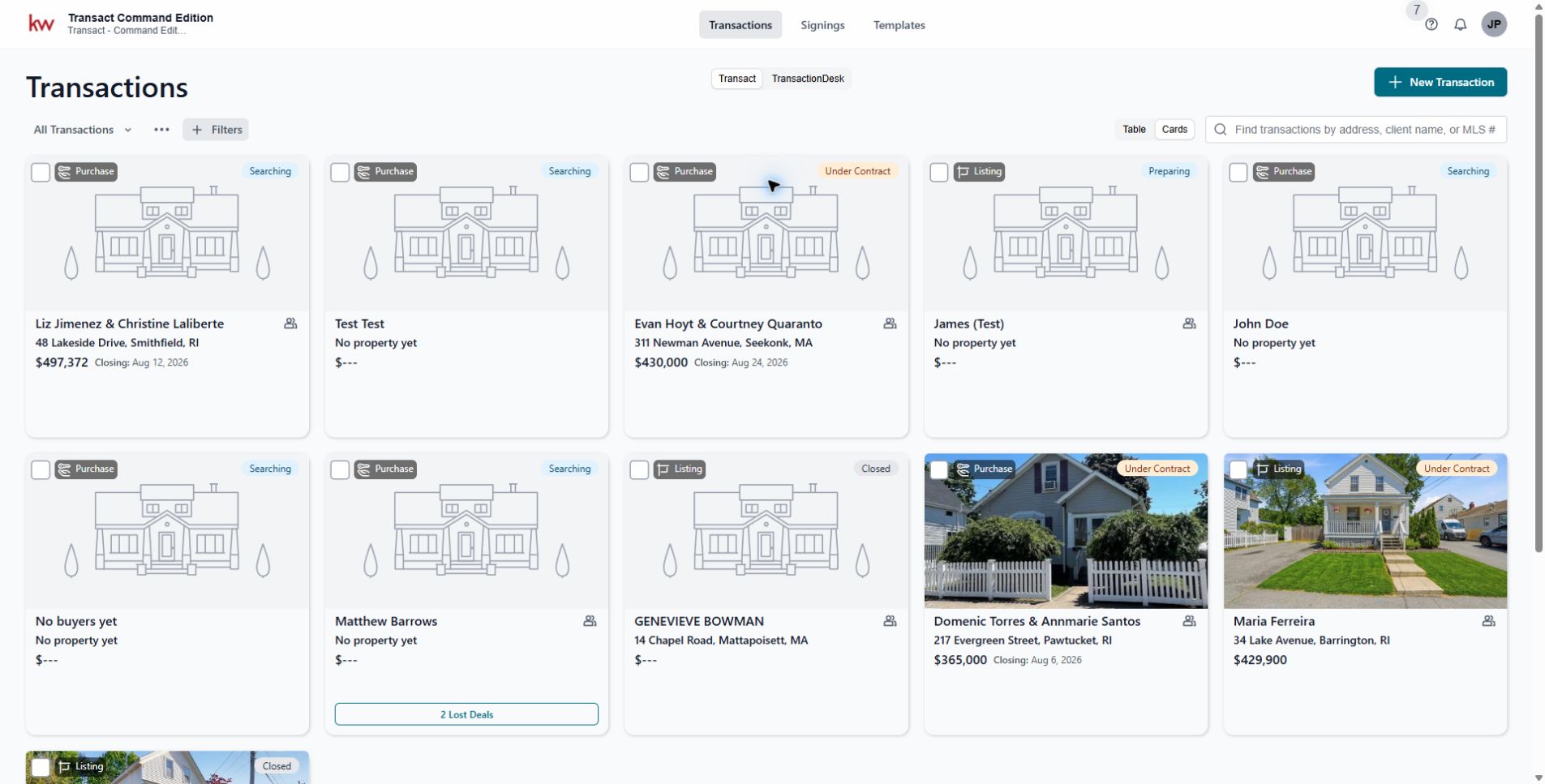Click address 14 Chapel Road, Mattapoisett, MA
The width and height of the screenshot is (1545, 784).
[721, 640]
